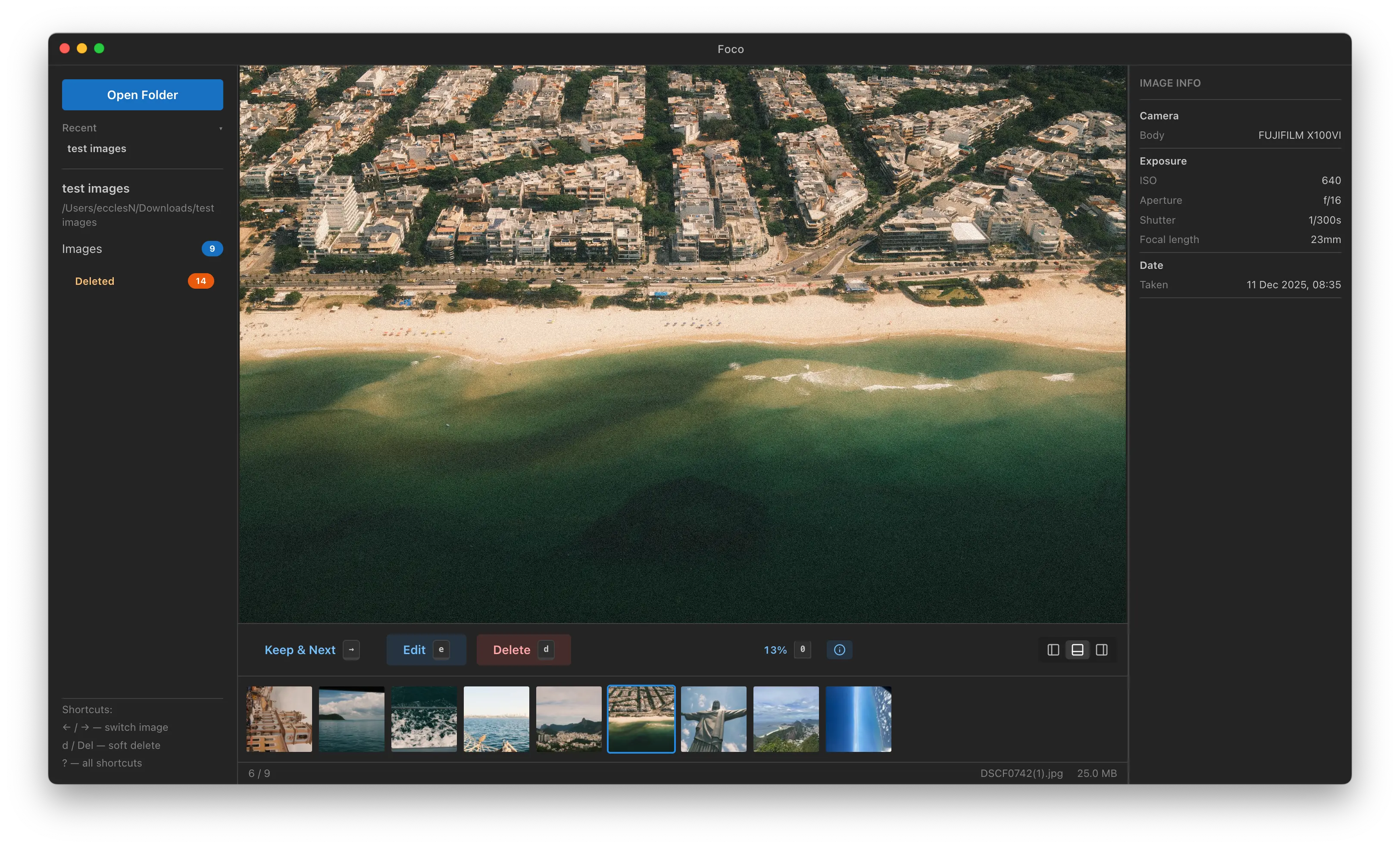Image resolution: width=1400 pixels, height=848 pixels.
Task: Click the orange 14 badge beside Deleted
Action: pos(201,281)
